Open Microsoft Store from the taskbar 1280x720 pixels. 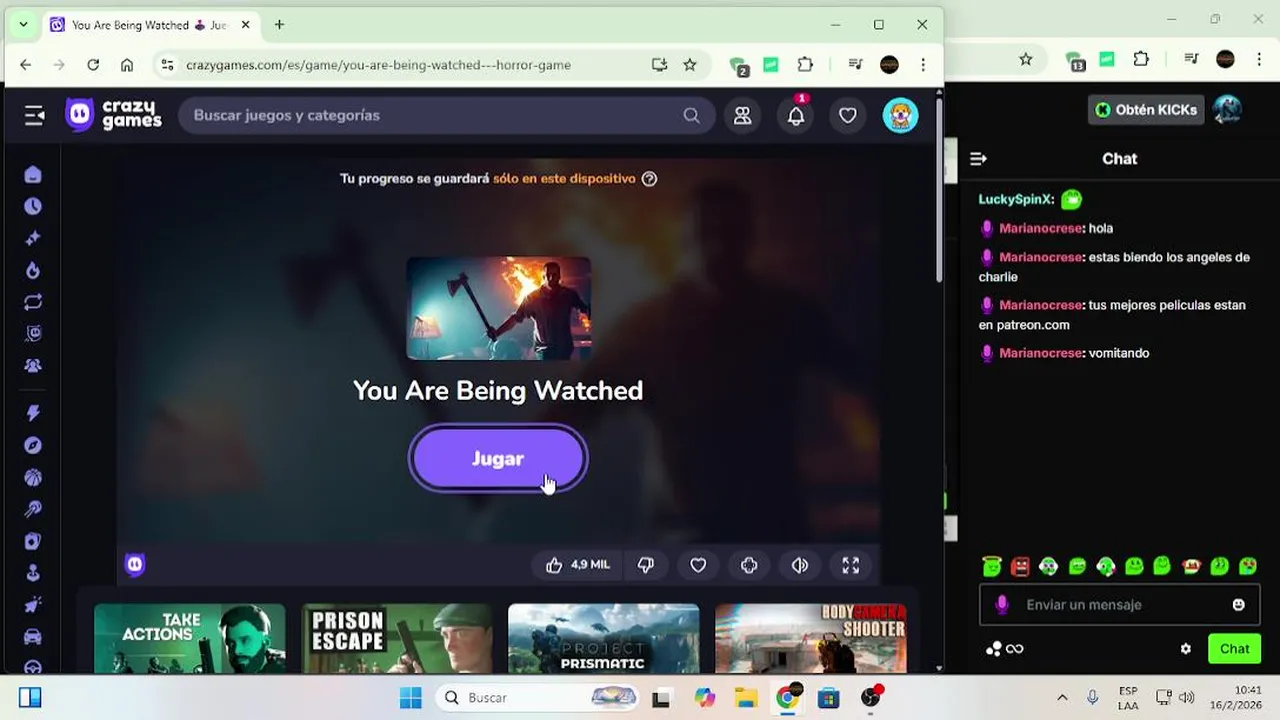point(829,698)
